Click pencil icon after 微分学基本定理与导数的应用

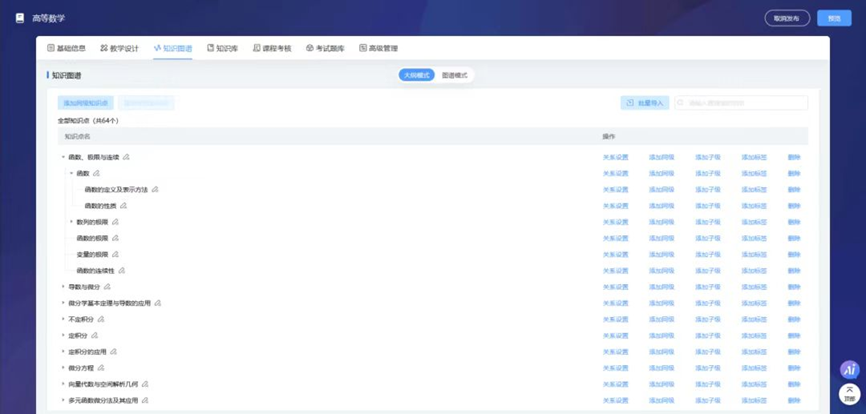tap(158, 303)
